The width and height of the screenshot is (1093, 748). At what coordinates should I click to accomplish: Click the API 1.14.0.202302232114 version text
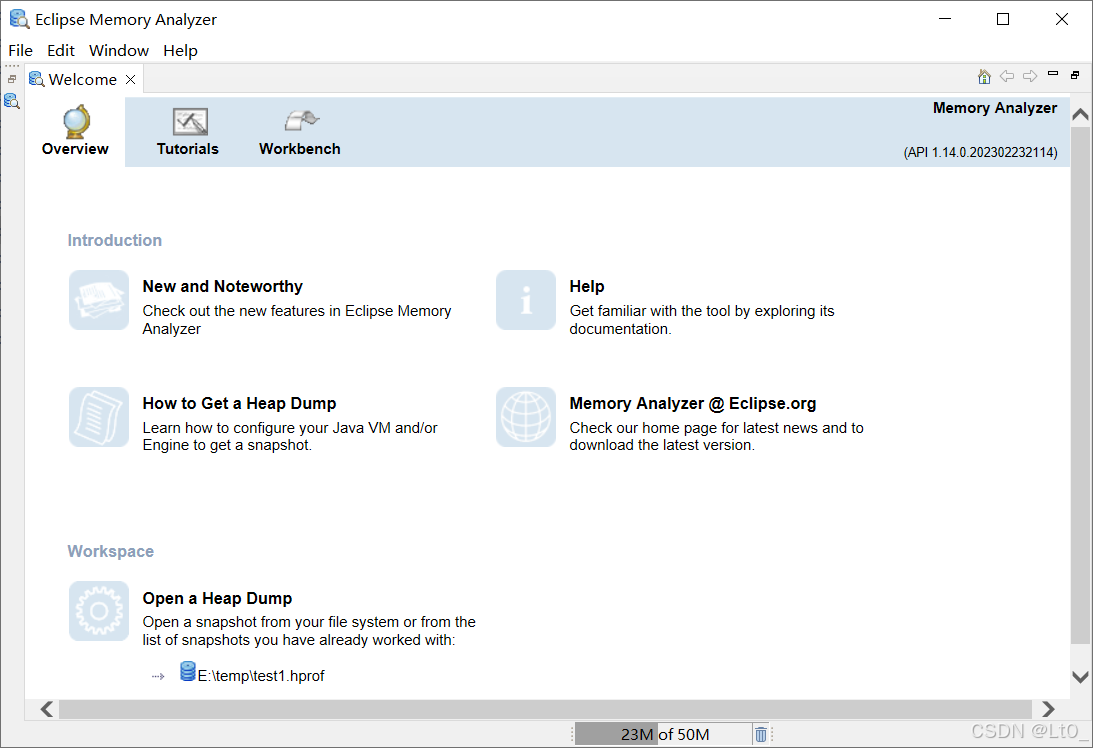(980, 152)
